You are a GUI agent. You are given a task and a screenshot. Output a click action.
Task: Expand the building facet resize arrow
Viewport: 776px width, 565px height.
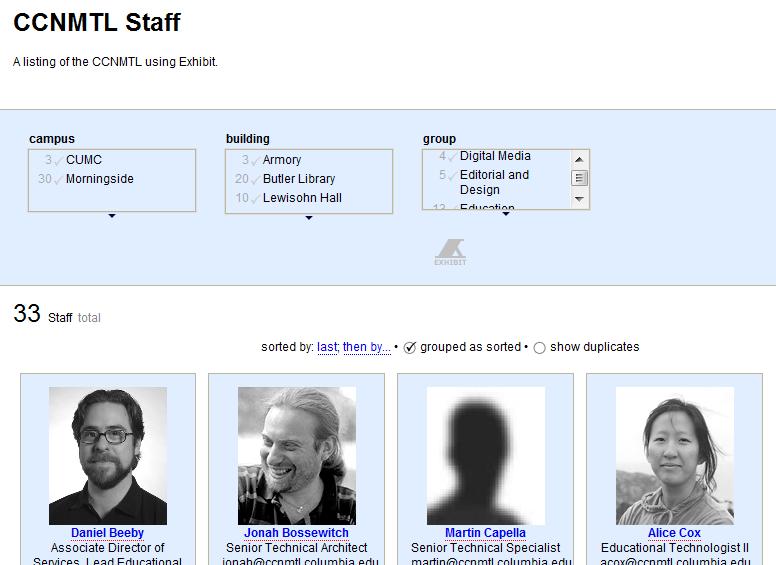pos(309,218)
